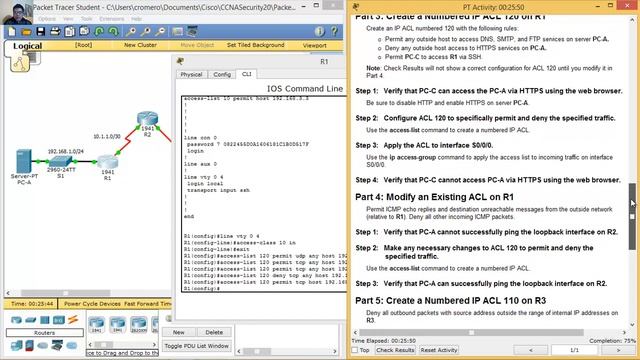Screen dimensions: 640x360
Task: Choose the End Devices category icon
Action: pos(16,346)
